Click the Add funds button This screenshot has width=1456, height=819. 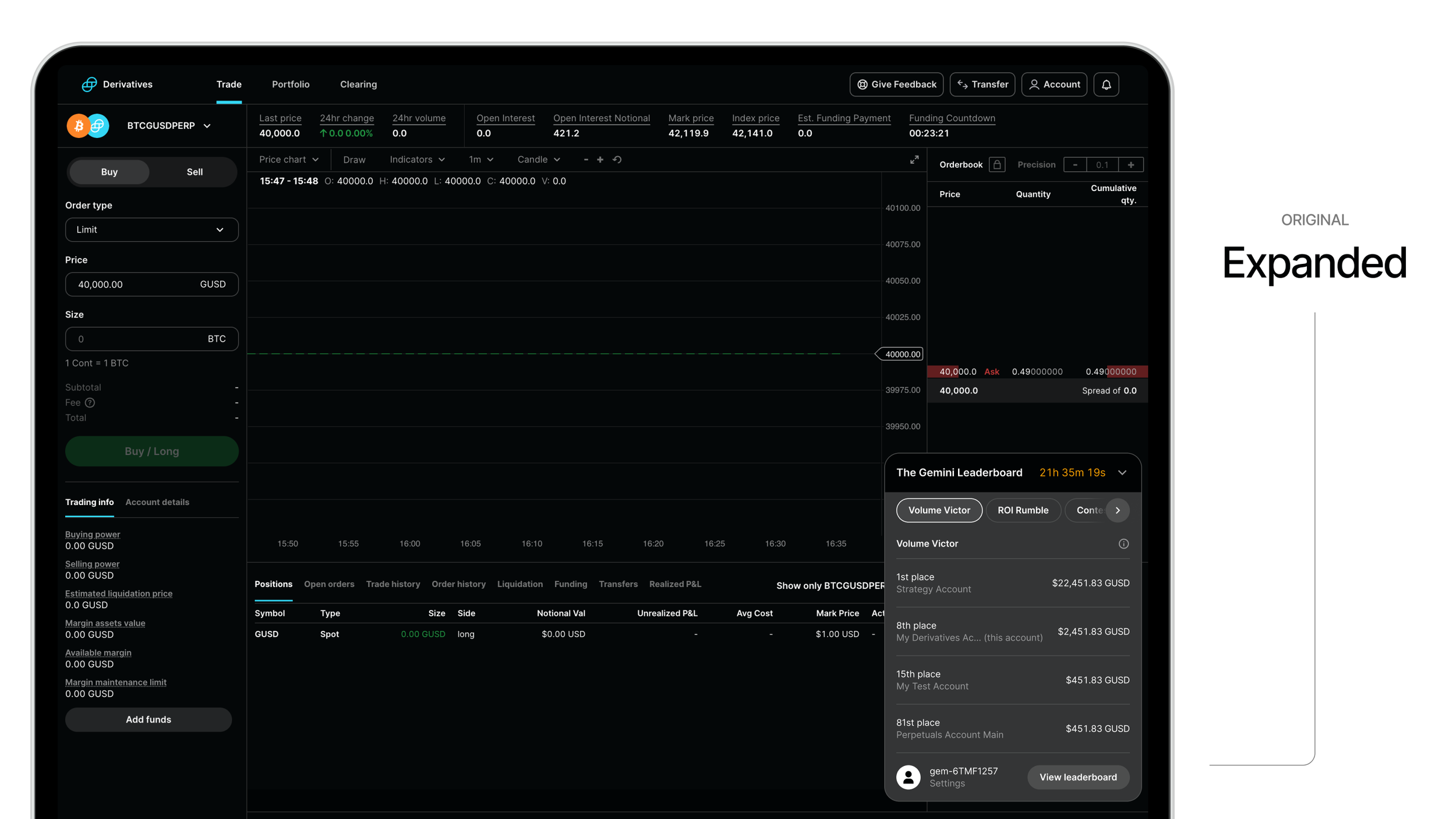[x=149, y=719]
